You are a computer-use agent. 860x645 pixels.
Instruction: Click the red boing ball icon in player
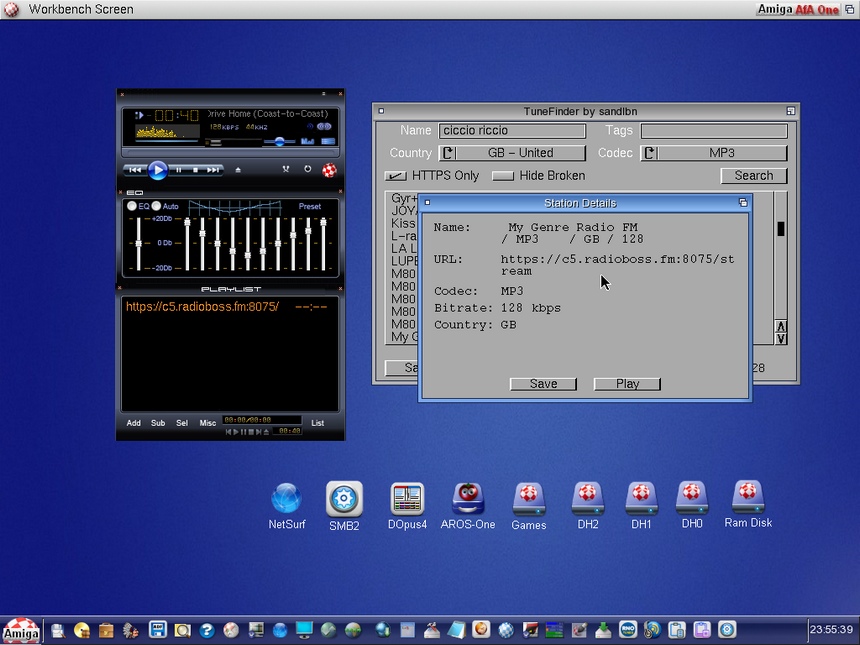[x=329, y=170]
